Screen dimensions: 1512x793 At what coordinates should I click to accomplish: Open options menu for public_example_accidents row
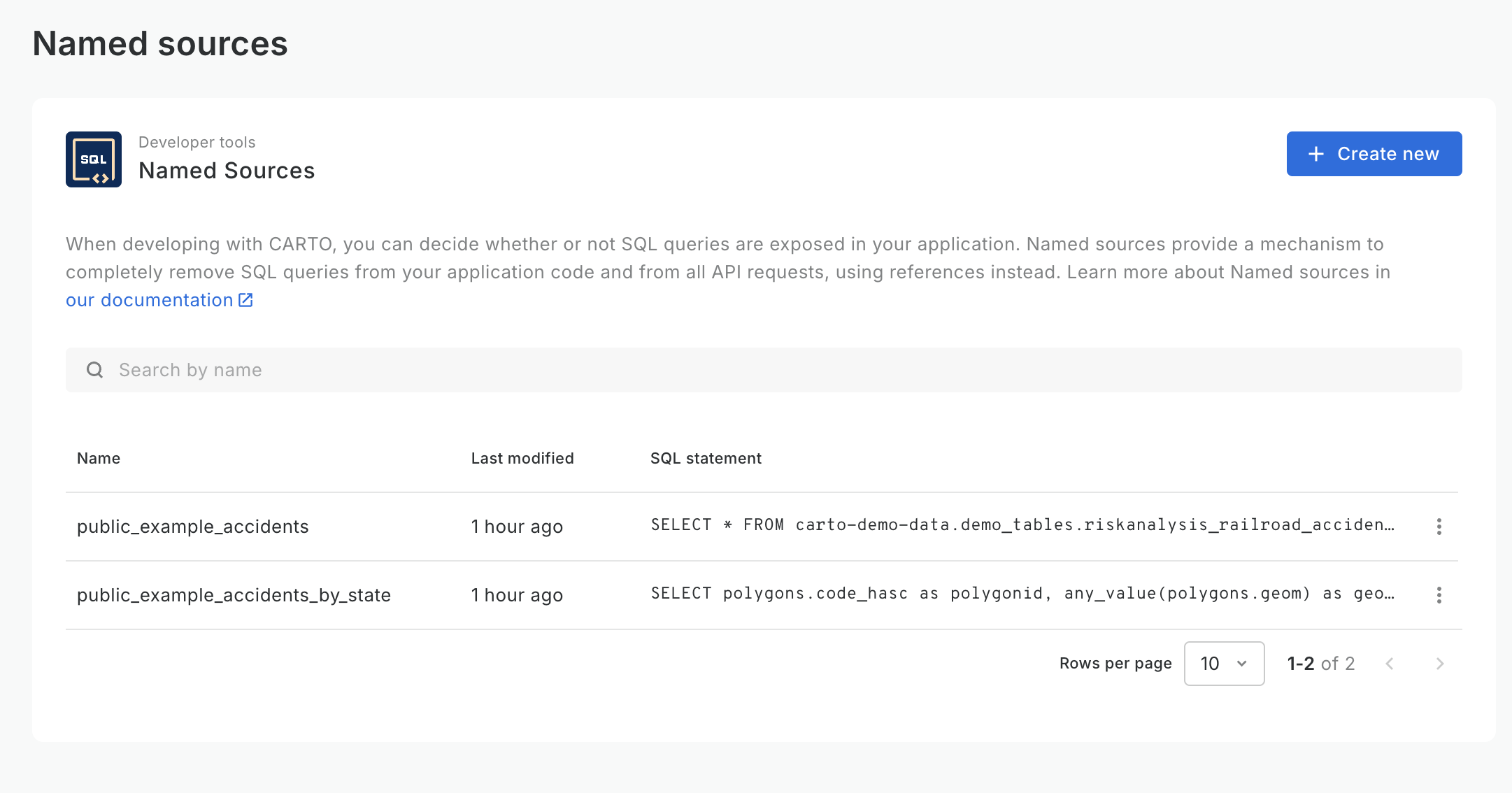pos(1439,527)
